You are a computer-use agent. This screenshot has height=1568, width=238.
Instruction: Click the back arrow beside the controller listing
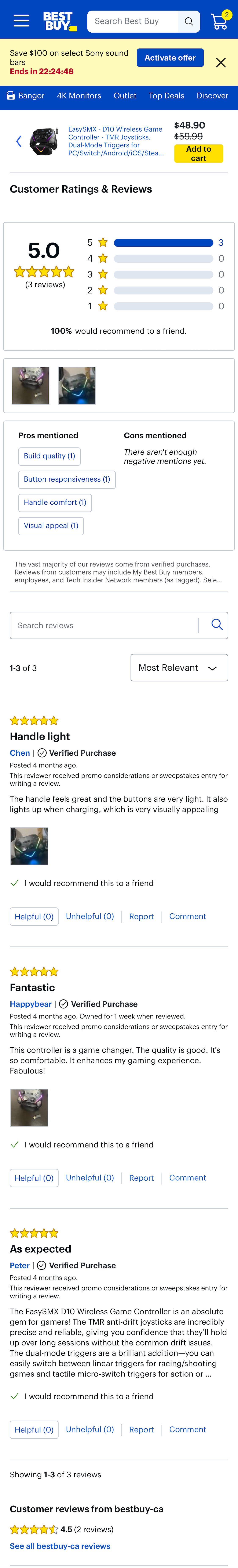click(19, 141)
